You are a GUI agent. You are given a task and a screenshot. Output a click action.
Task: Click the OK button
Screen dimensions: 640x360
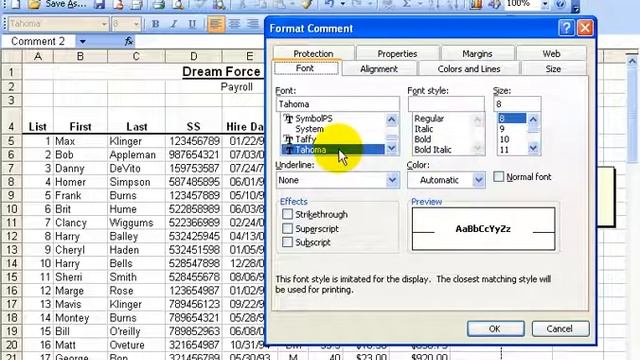tap(495, 329)
